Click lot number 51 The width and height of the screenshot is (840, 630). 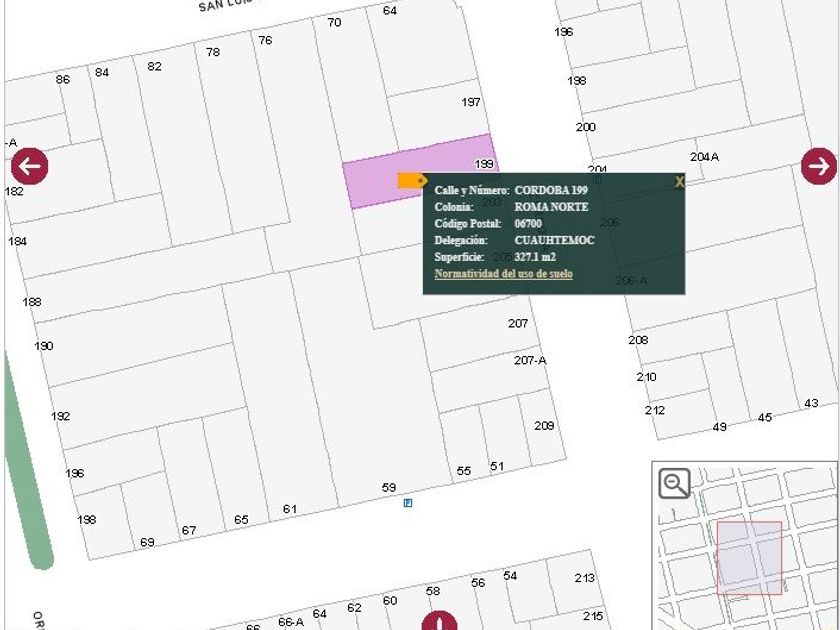pyautogui.click(x=497, y=466)
